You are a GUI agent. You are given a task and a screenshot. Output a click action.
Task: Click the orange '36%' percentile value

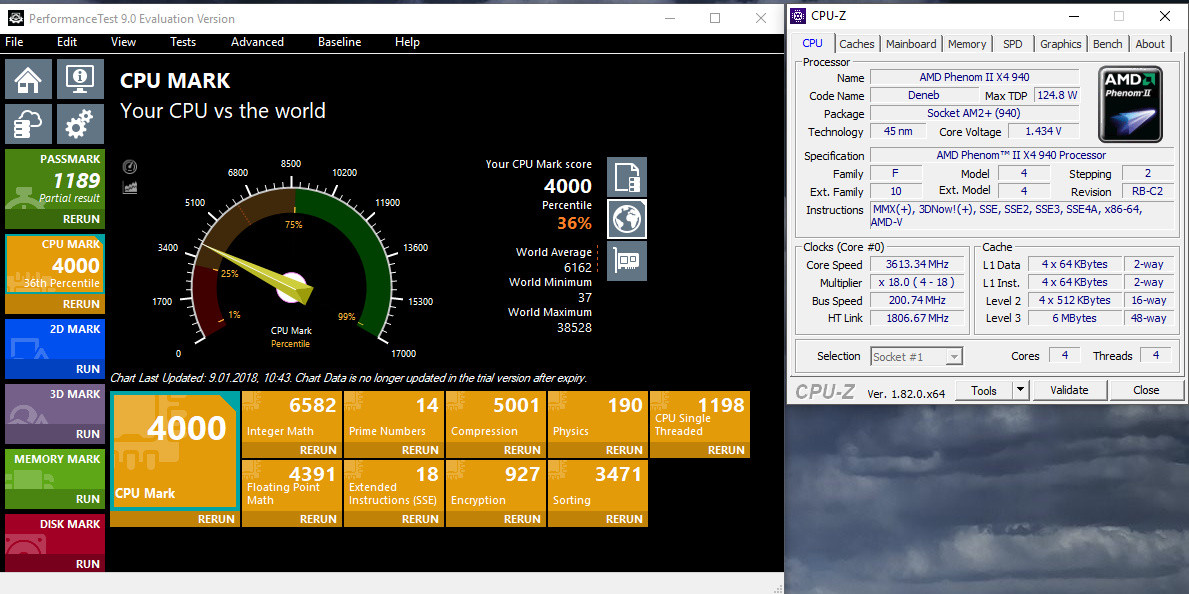click(x=574, y=223)
